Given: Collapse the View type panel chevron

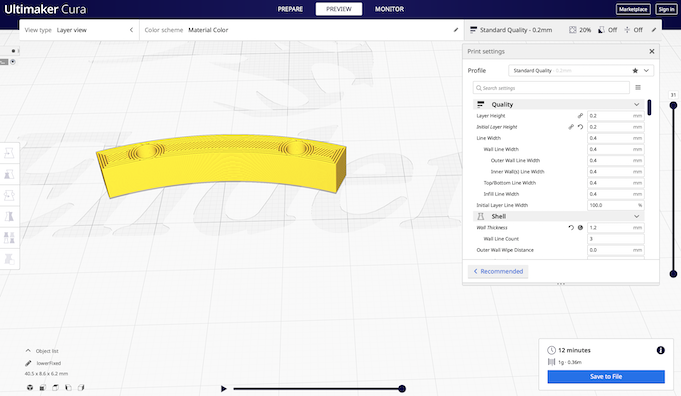Looking at the screenshot, I should tap(131, 30).
